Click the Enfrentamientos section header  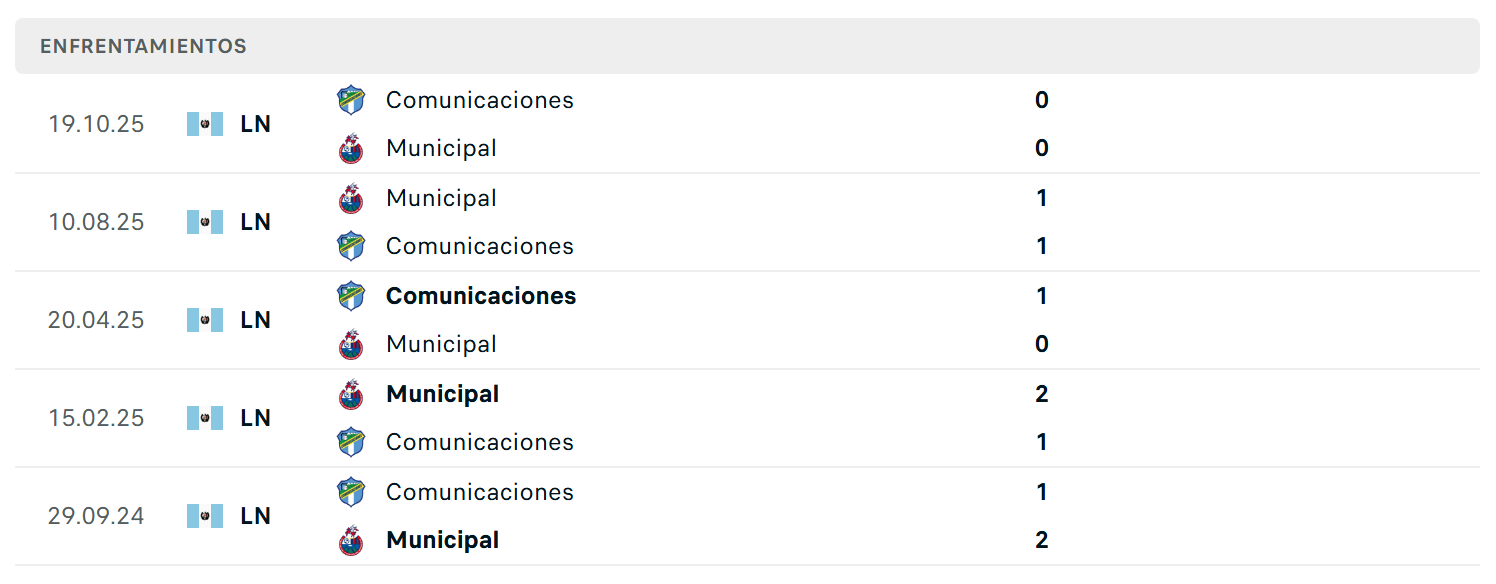point(747,46)
